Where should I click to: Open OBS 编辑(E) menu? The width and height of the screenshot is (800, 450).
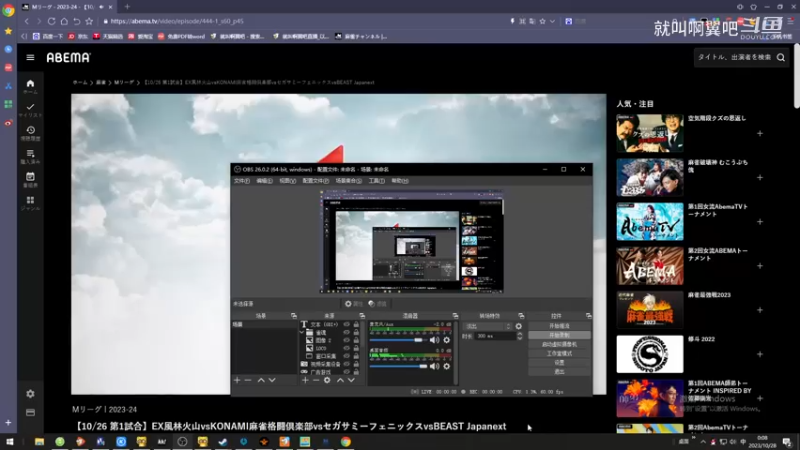[264, 181]
